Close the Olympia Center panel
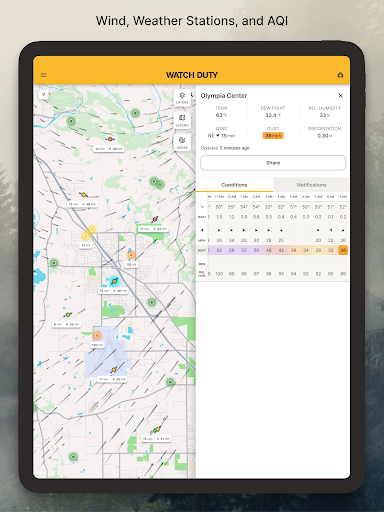The image size is (384, 512). (340, 96)
